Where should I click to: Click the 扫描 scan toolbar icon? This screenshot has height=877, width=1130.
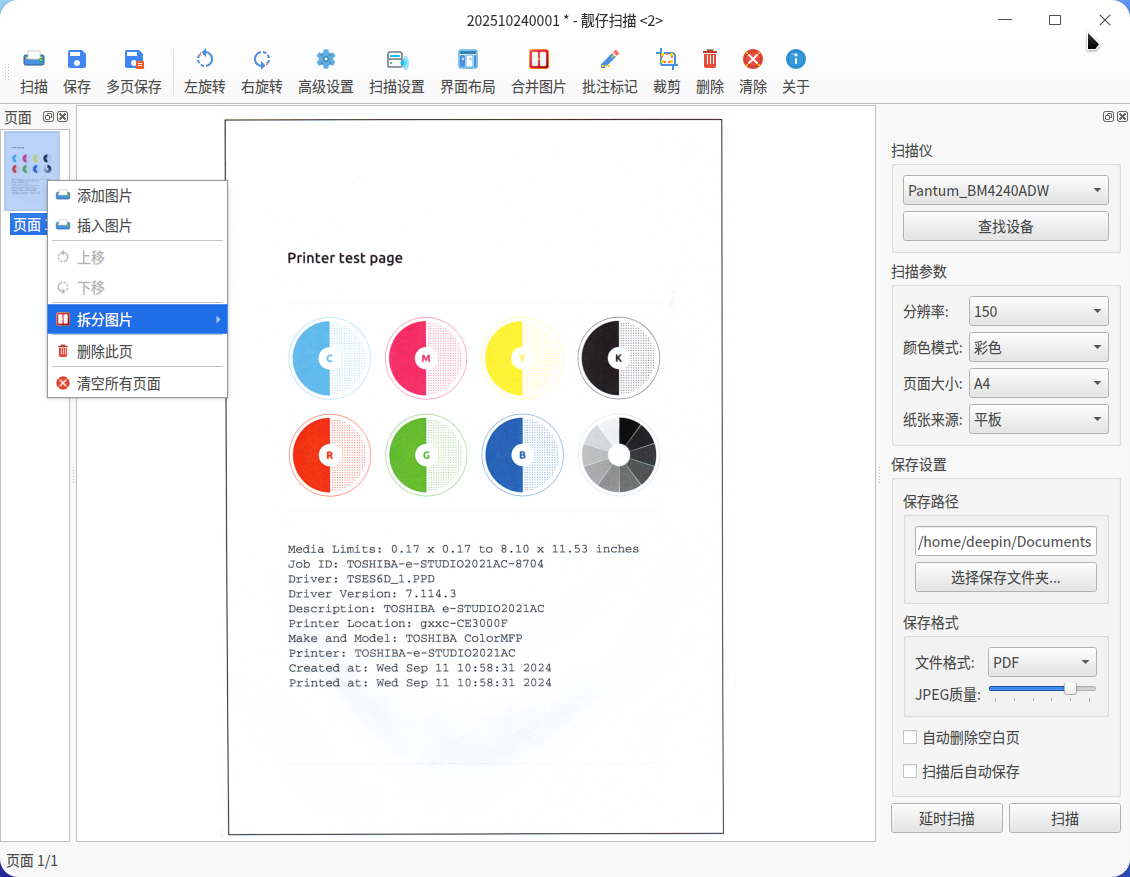click(x=34, y=72)
